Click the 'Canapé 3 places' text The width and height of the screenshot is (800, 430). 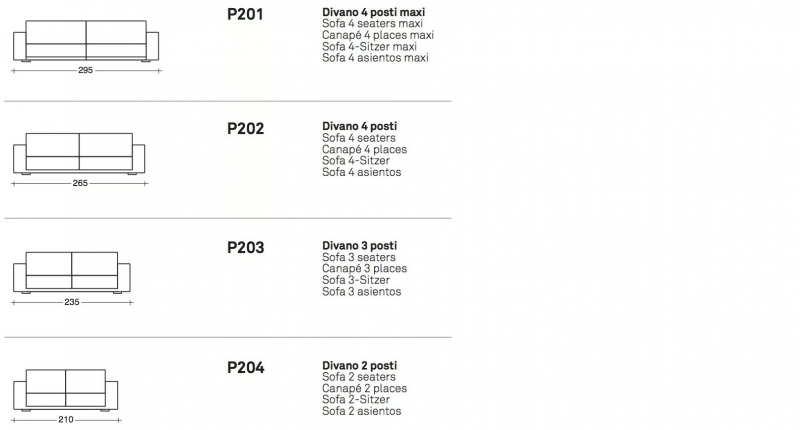pos(364,269)
